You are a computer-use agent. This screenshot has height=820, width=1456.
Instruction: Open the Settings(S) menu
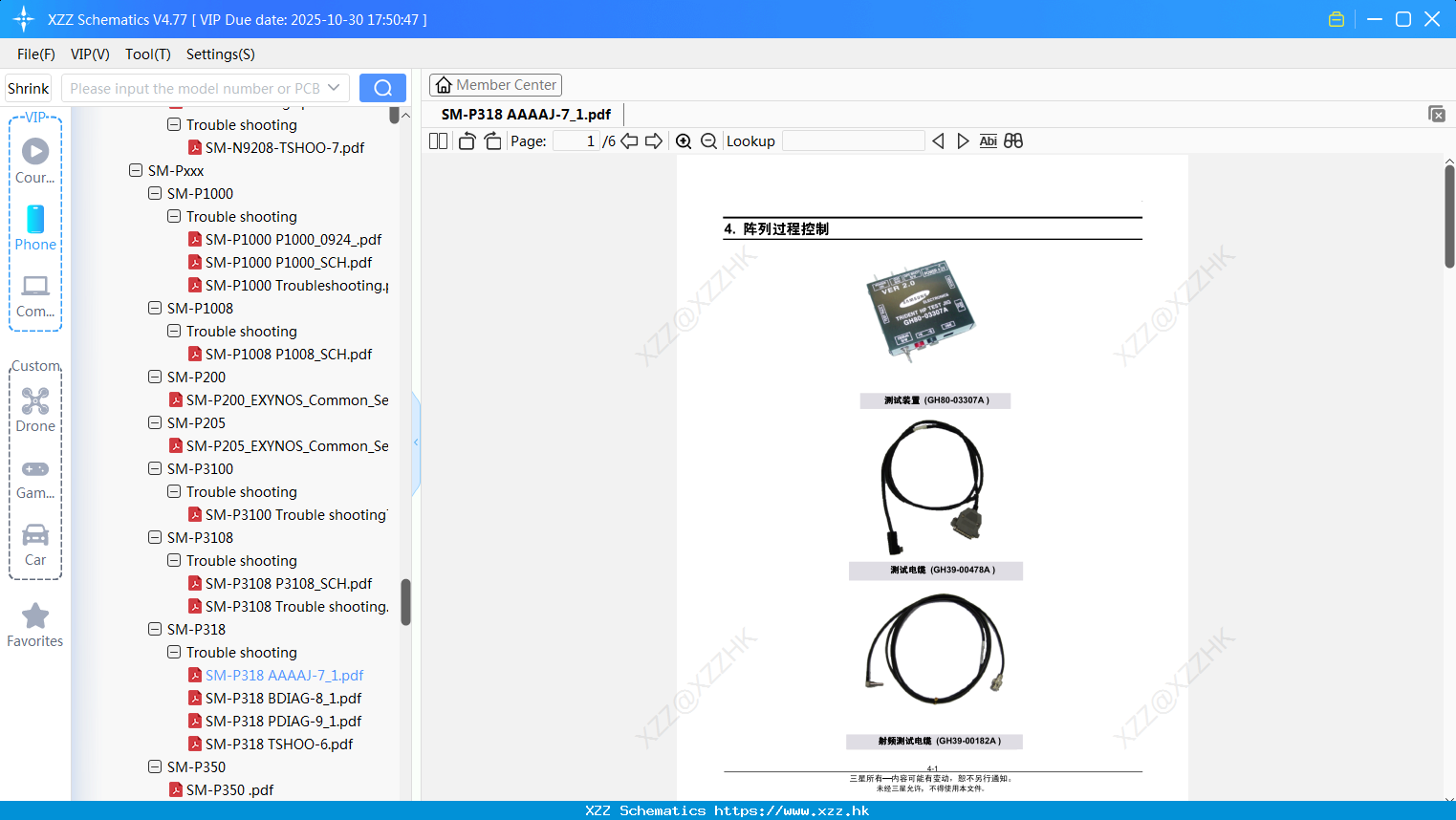pyautogui.click(x=221, y=54)
